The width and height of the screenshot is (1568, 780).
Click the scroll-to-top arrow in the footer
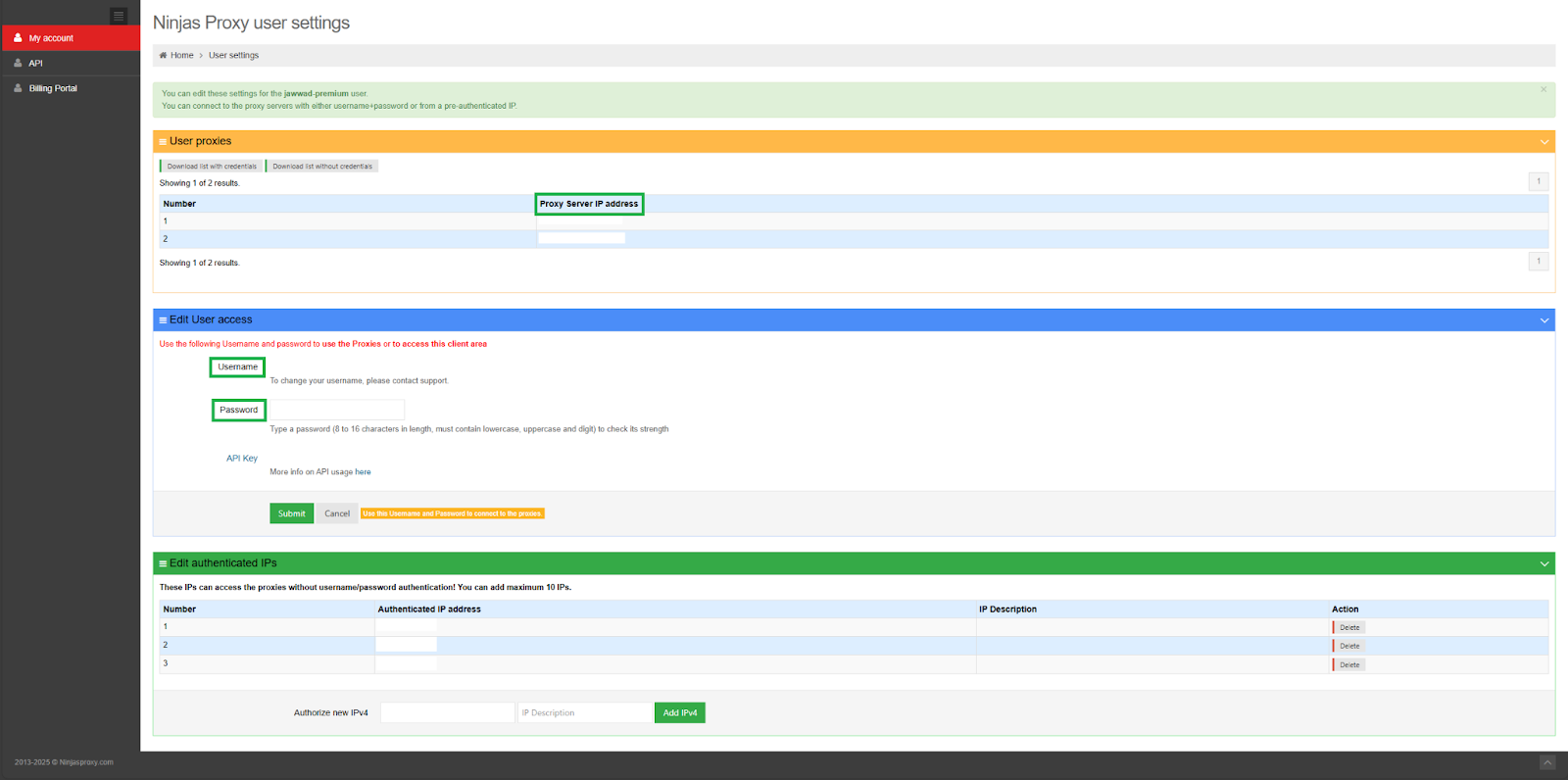click(x=1547, y=762)
